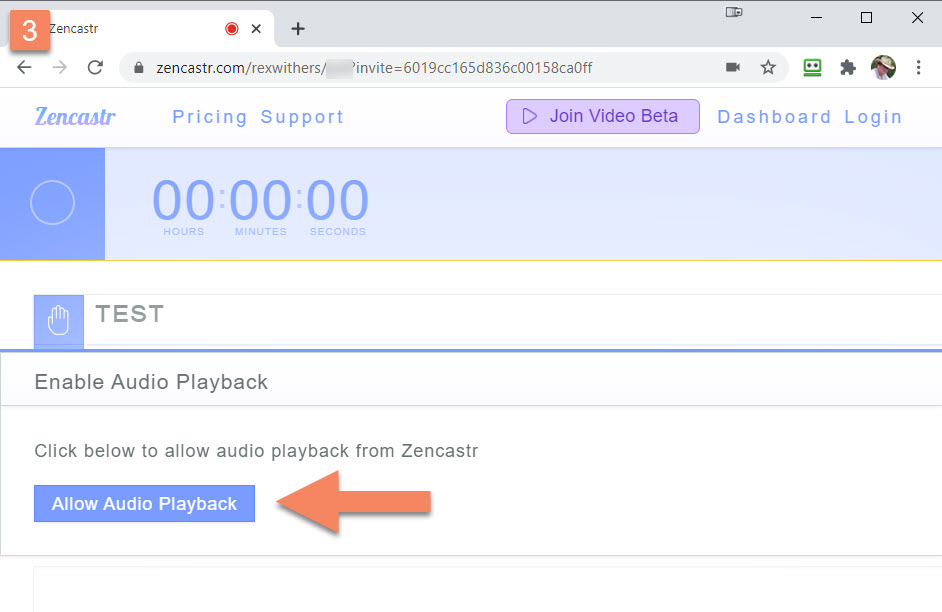Click the address bar URL field
The image size is (942, 612).
(x=430, y=67)
